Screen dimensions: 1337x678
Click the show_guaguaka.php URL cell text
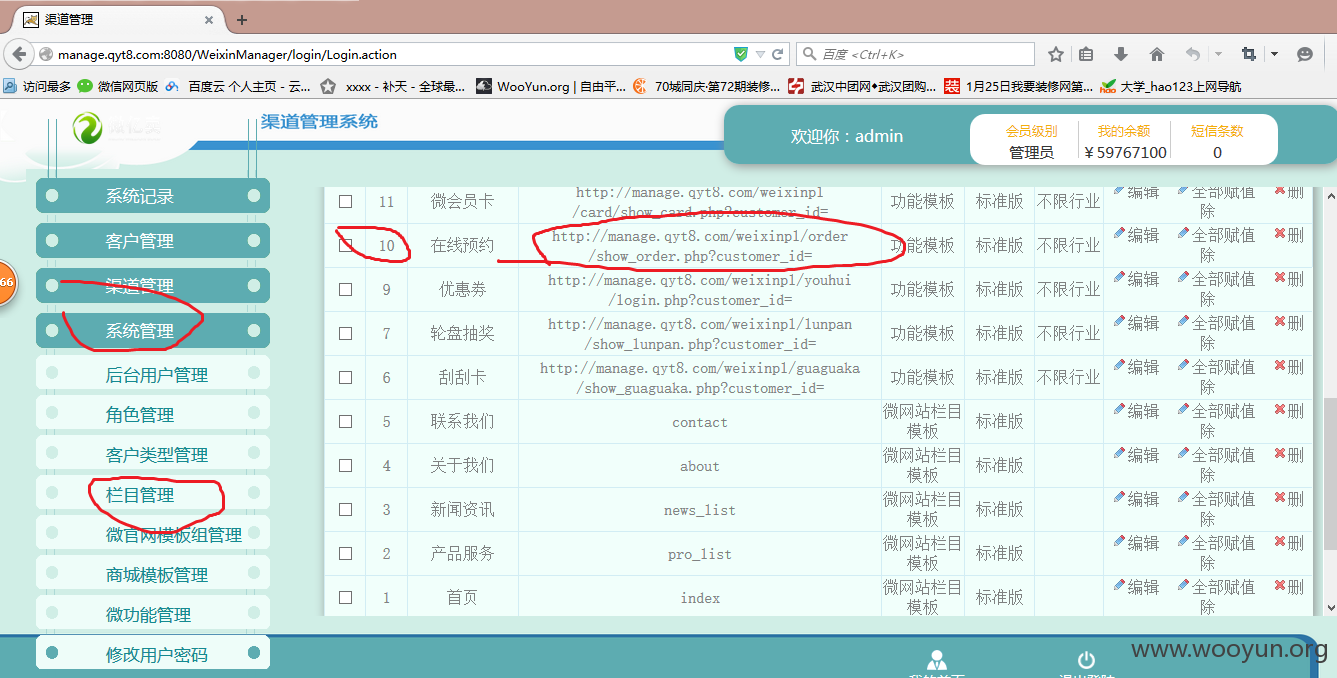(699, 377)
